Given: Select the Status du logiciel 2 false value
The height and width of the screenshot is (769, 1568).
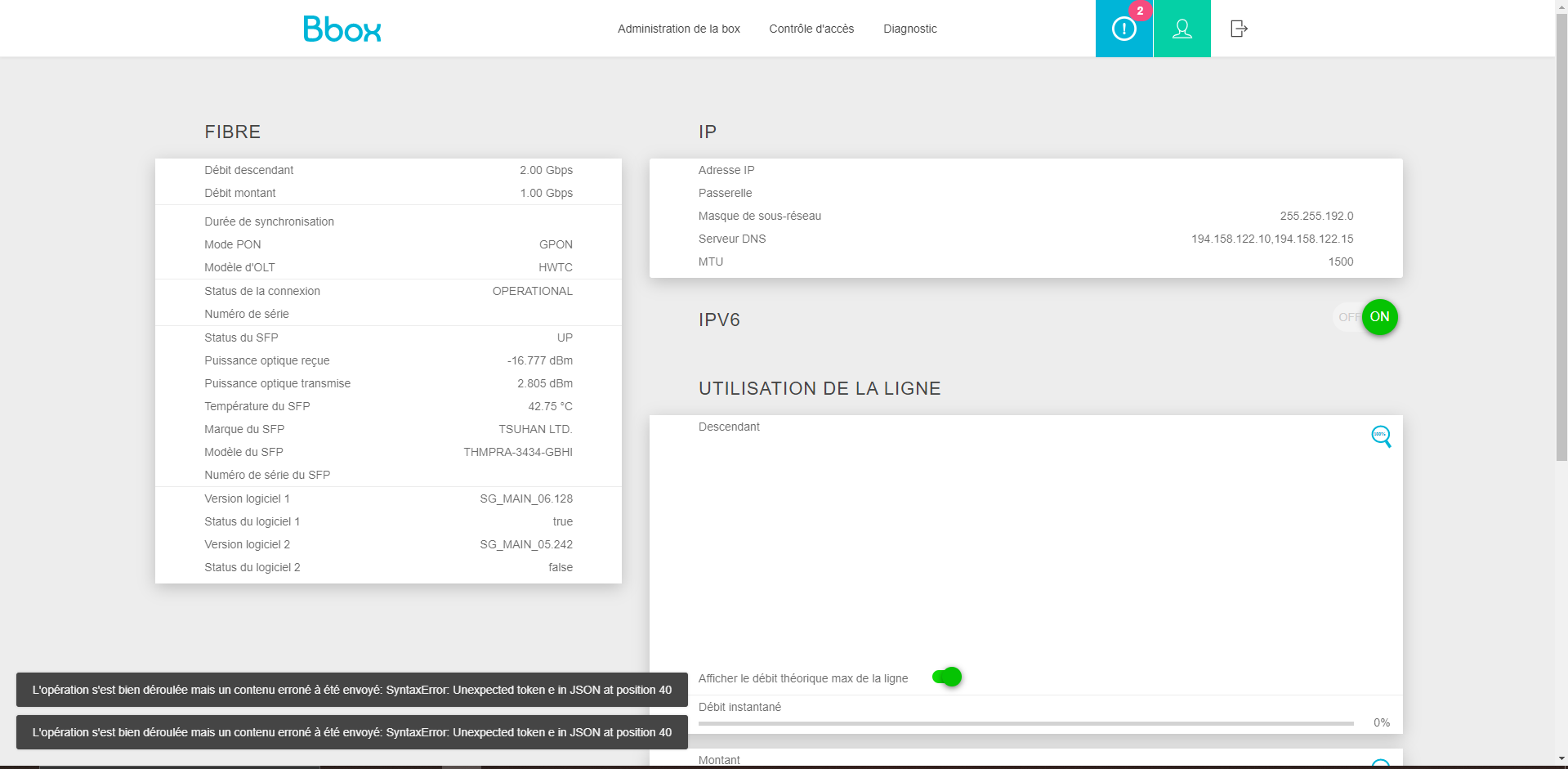Looking at the screenshot, I should click(x=561, y=567).
